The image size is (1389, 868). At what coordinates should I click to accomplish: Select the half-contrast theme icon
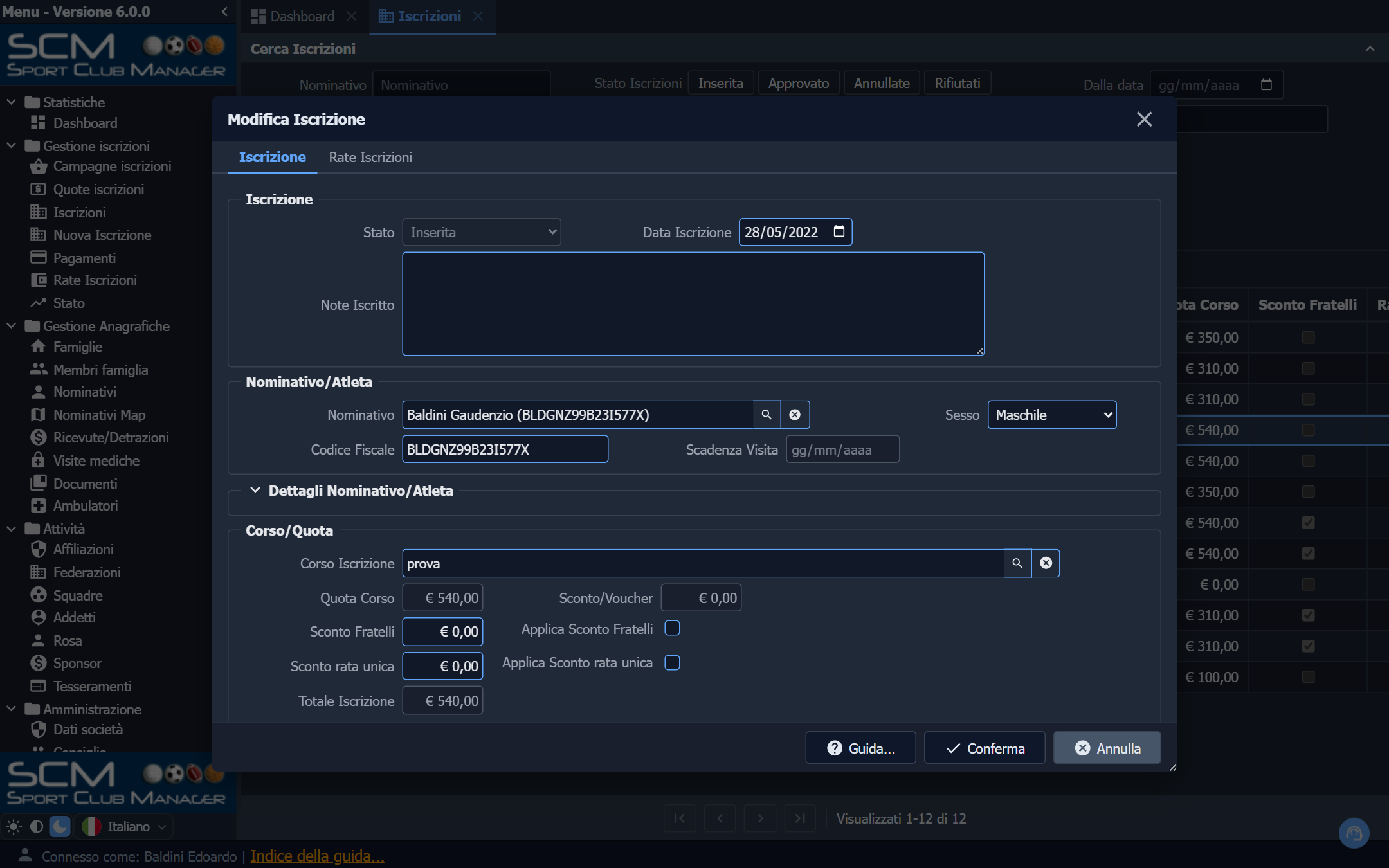37,826
